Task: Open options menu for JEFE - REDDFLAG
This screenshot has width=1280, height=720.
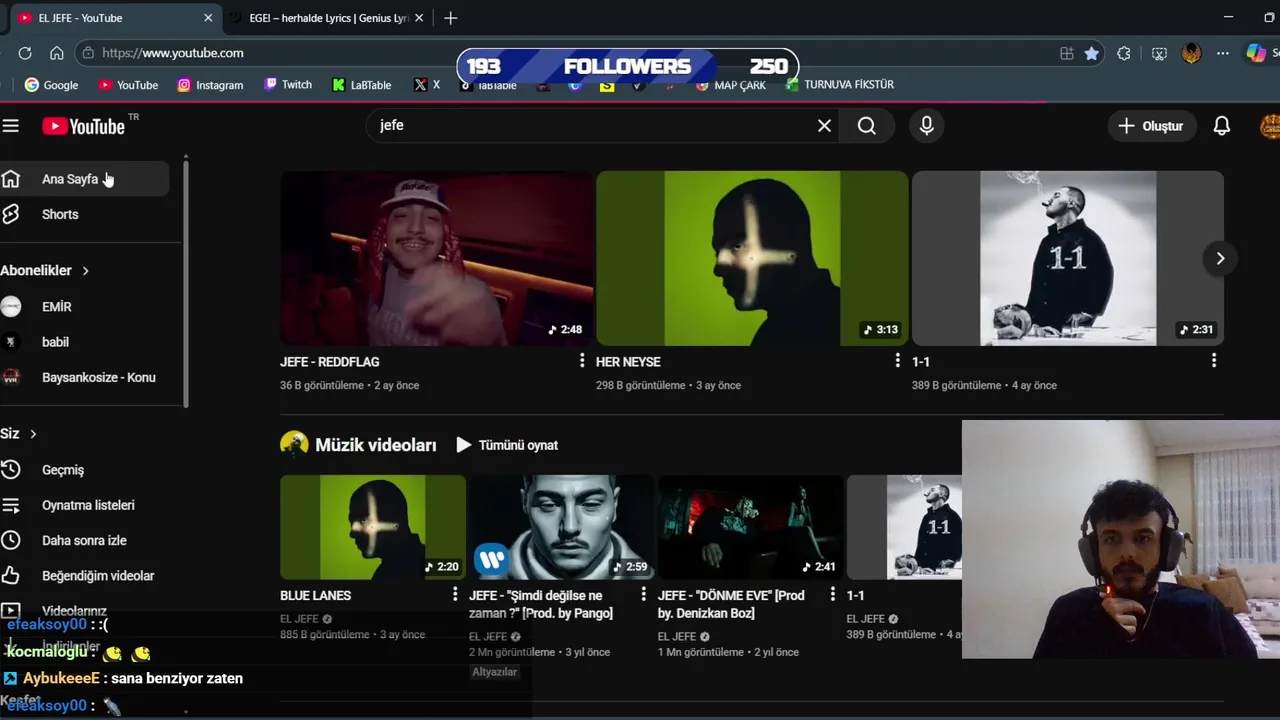Action: (x=582, y=361)
